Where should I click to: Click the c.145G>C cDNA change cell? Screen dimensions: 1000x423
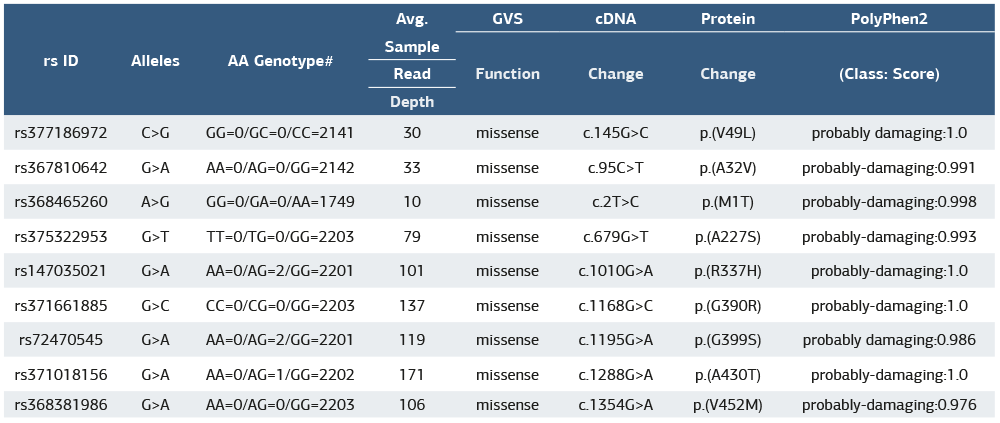pyautogui.click(x=616, y=132)
